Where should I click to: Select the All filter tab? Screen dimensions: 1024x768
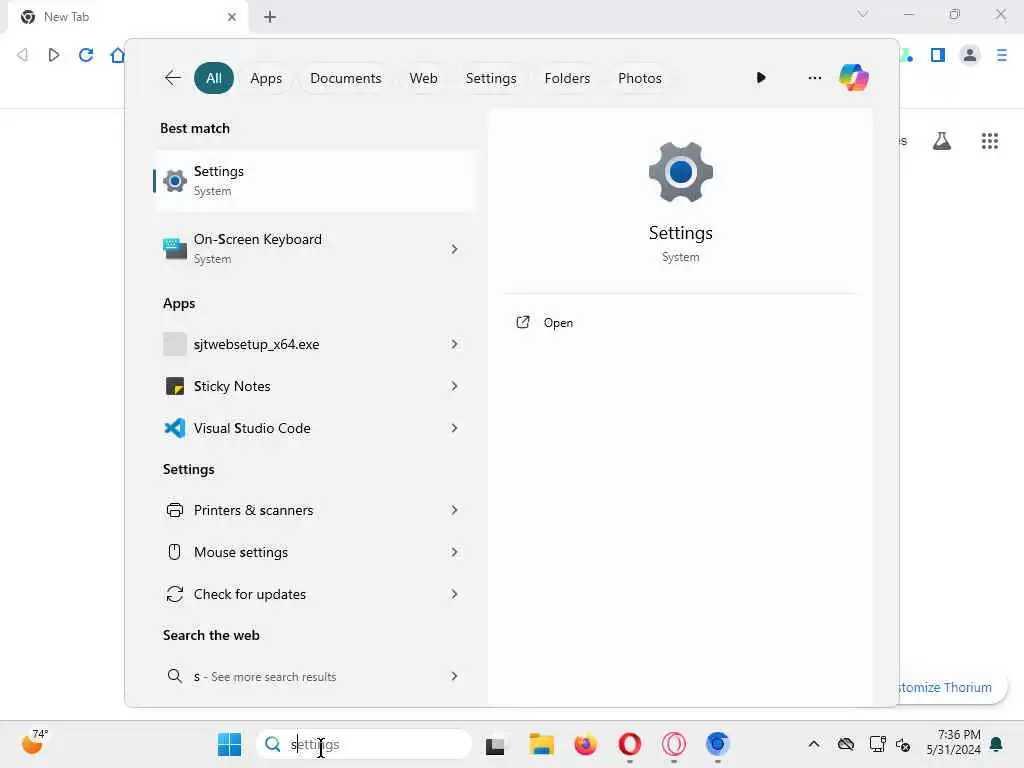[214, 78]
